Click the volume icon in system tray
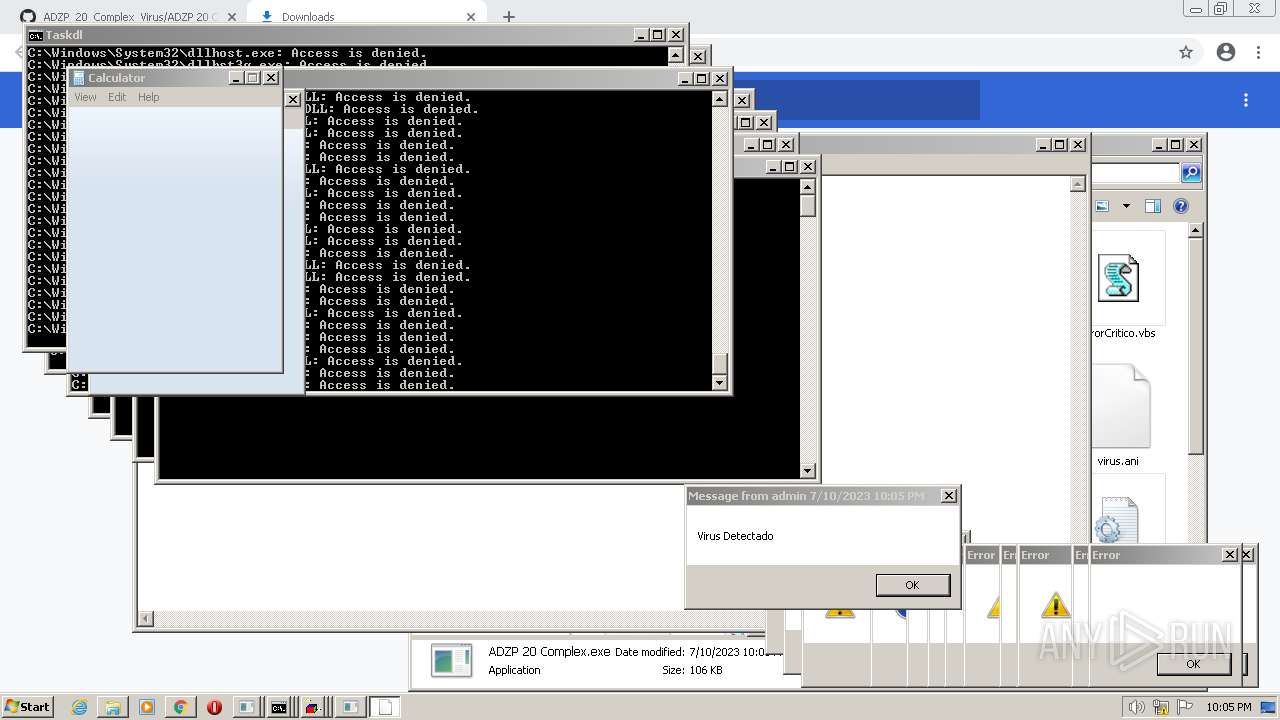The image size is (1280, 720). coord(1137,707)
